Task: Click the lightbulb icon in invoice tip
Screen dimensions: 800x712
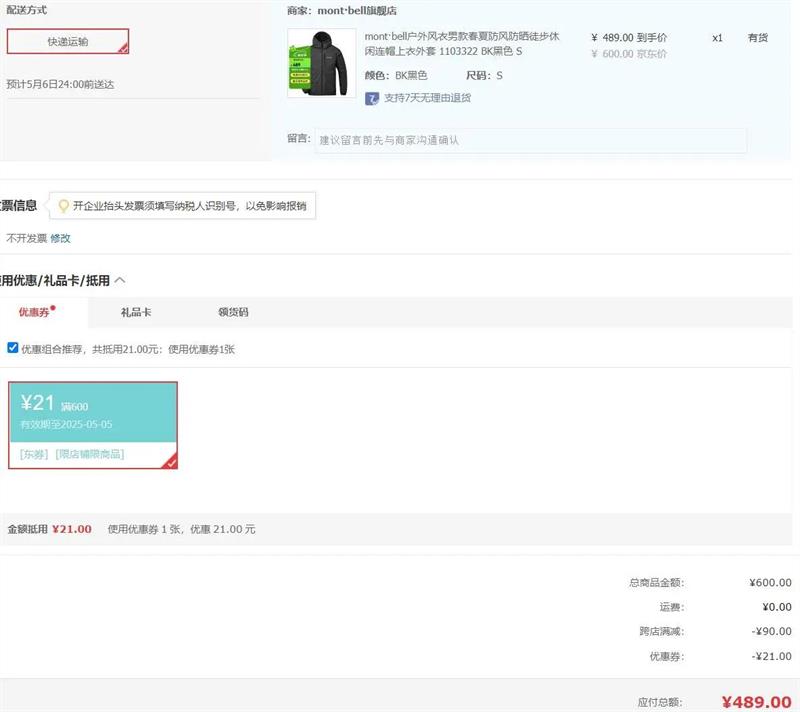Action: pyautogui.click(x=64, y=206)
